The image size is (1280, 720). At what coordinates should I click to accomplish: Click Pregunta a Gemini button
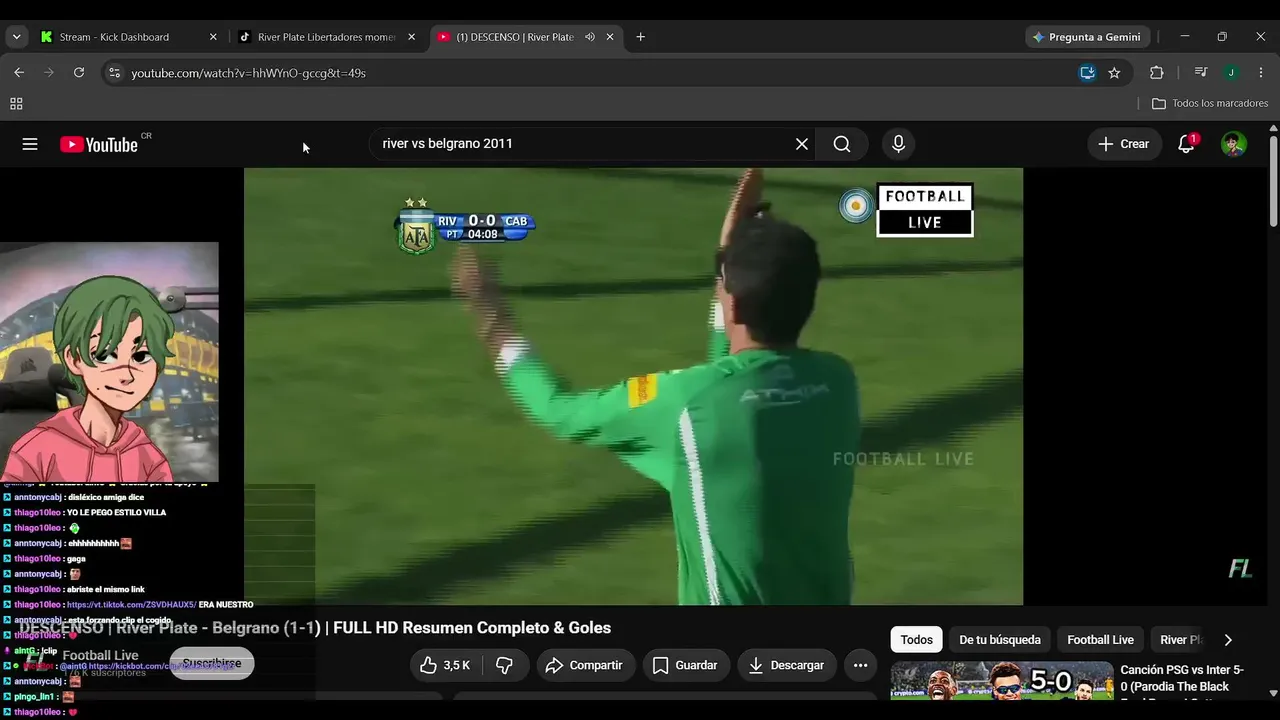click(x=1087, y=37)
